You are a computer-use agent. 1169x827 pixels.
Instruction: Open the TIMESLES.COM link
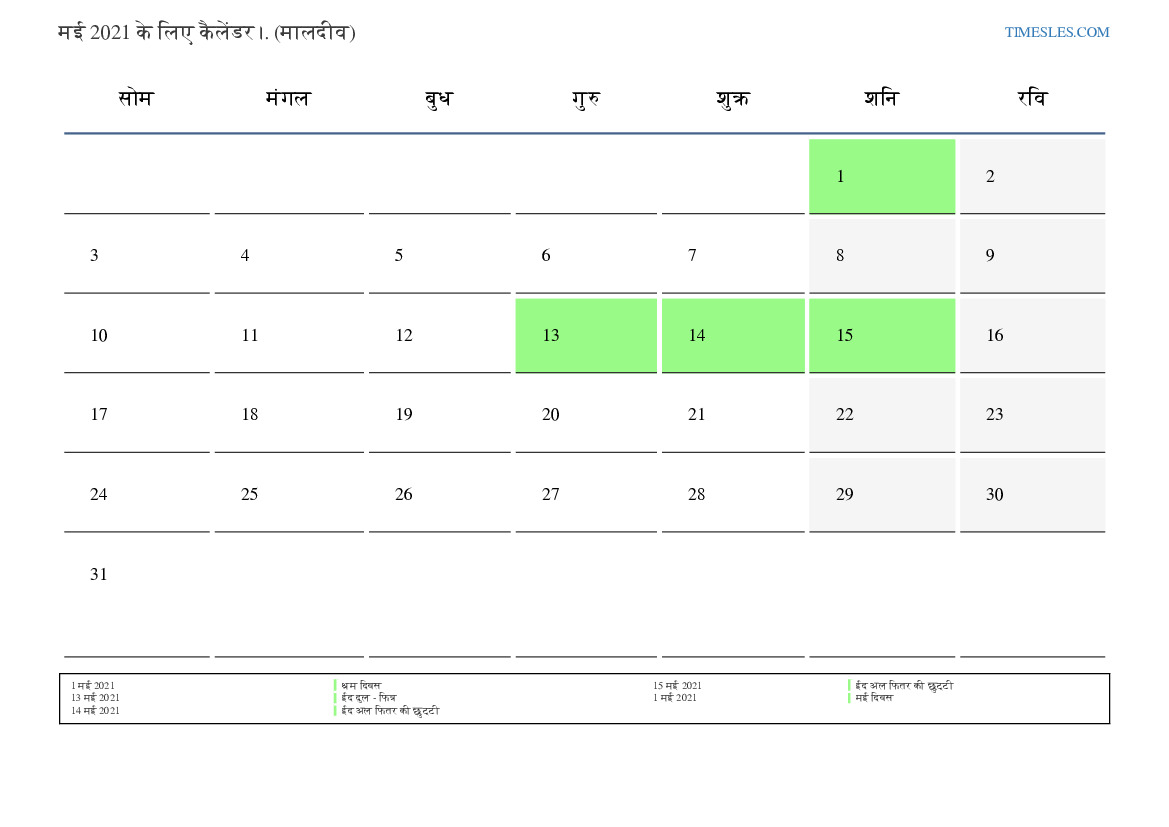pyautogui.click(x=1056, y=32)
